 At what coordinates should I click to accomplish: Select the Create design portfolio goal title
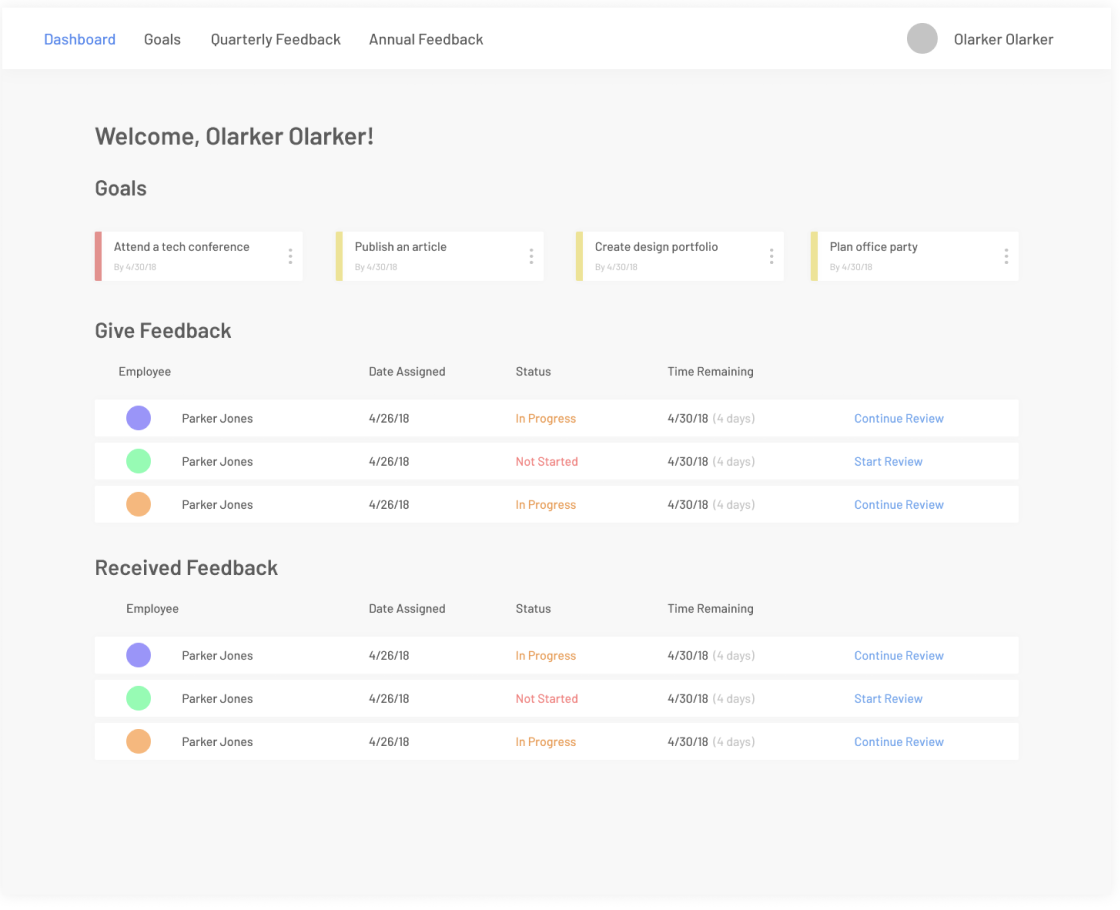[x=656, y=247]
